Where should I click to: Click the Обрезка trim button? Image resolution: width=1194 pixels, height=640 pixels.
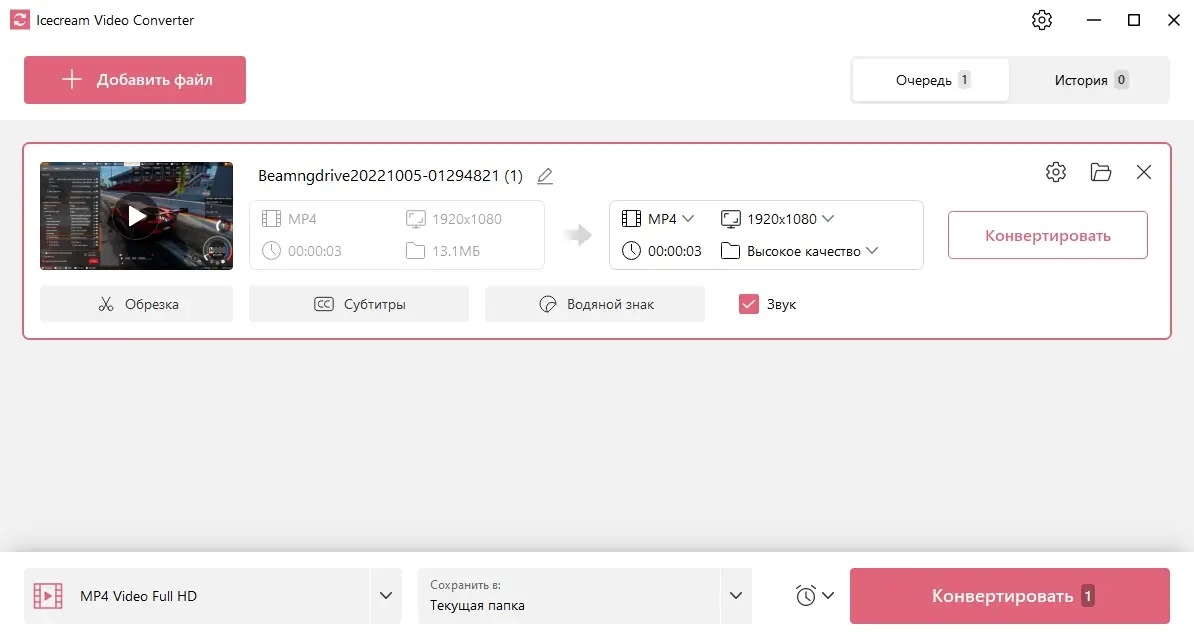coord(136,304)
